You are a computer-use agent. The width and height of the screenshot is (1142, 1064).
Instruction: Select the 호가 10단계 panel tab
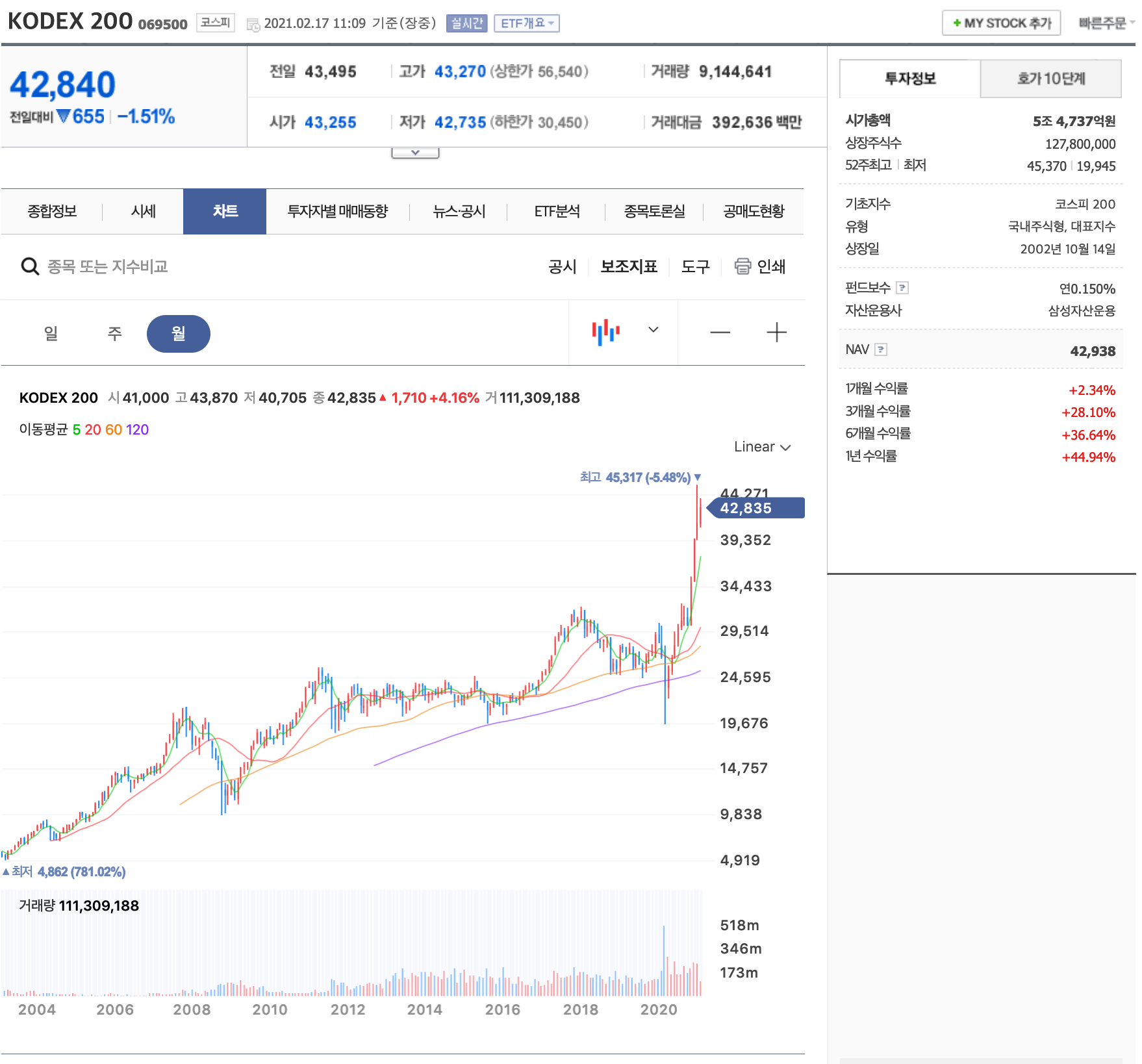pos(1051,79)
